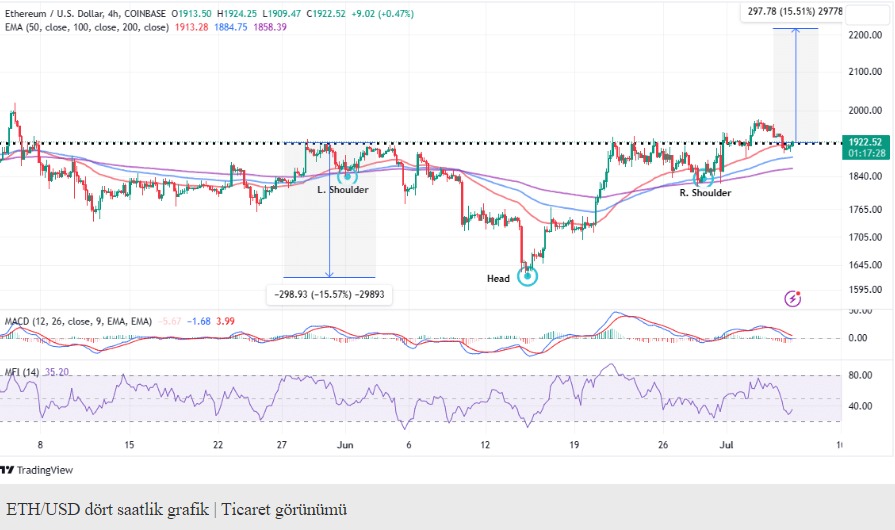This screenshot has height=530, width=895.
Task: Click the MFI value 35.20
Action: (x=57, y=372)
